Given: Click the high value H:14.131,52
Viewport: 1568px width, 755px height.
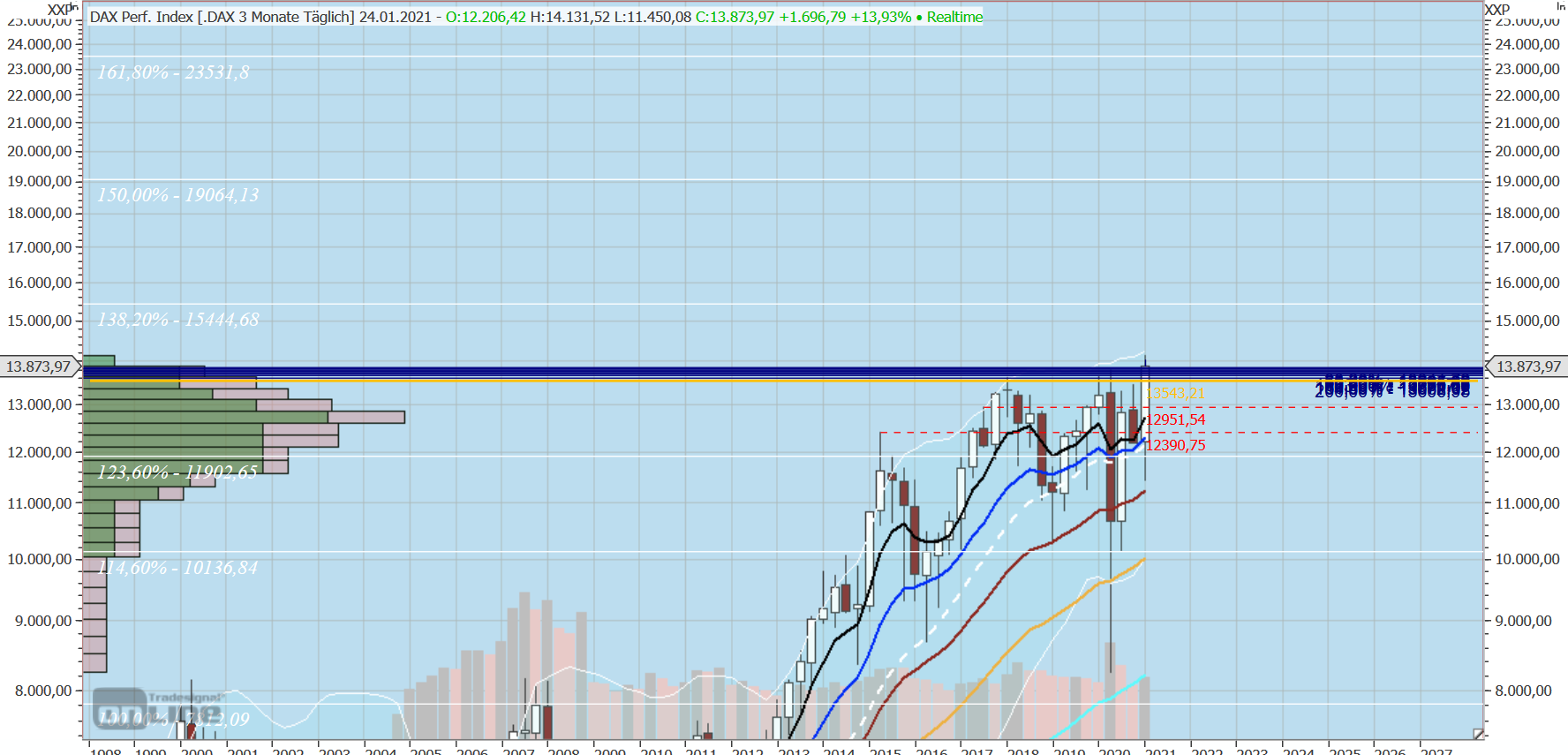Looking at the screenshot, I should coord(569,17).
